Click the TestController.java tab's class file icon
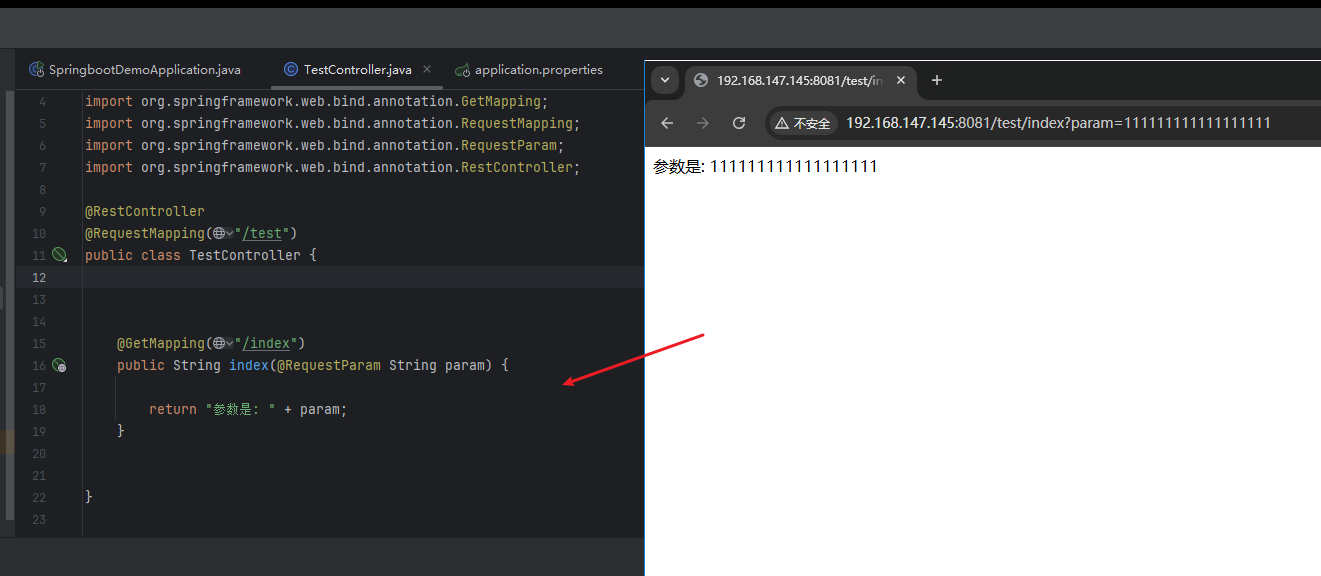Screen dimensions: 1321x576 click(290, 70)
